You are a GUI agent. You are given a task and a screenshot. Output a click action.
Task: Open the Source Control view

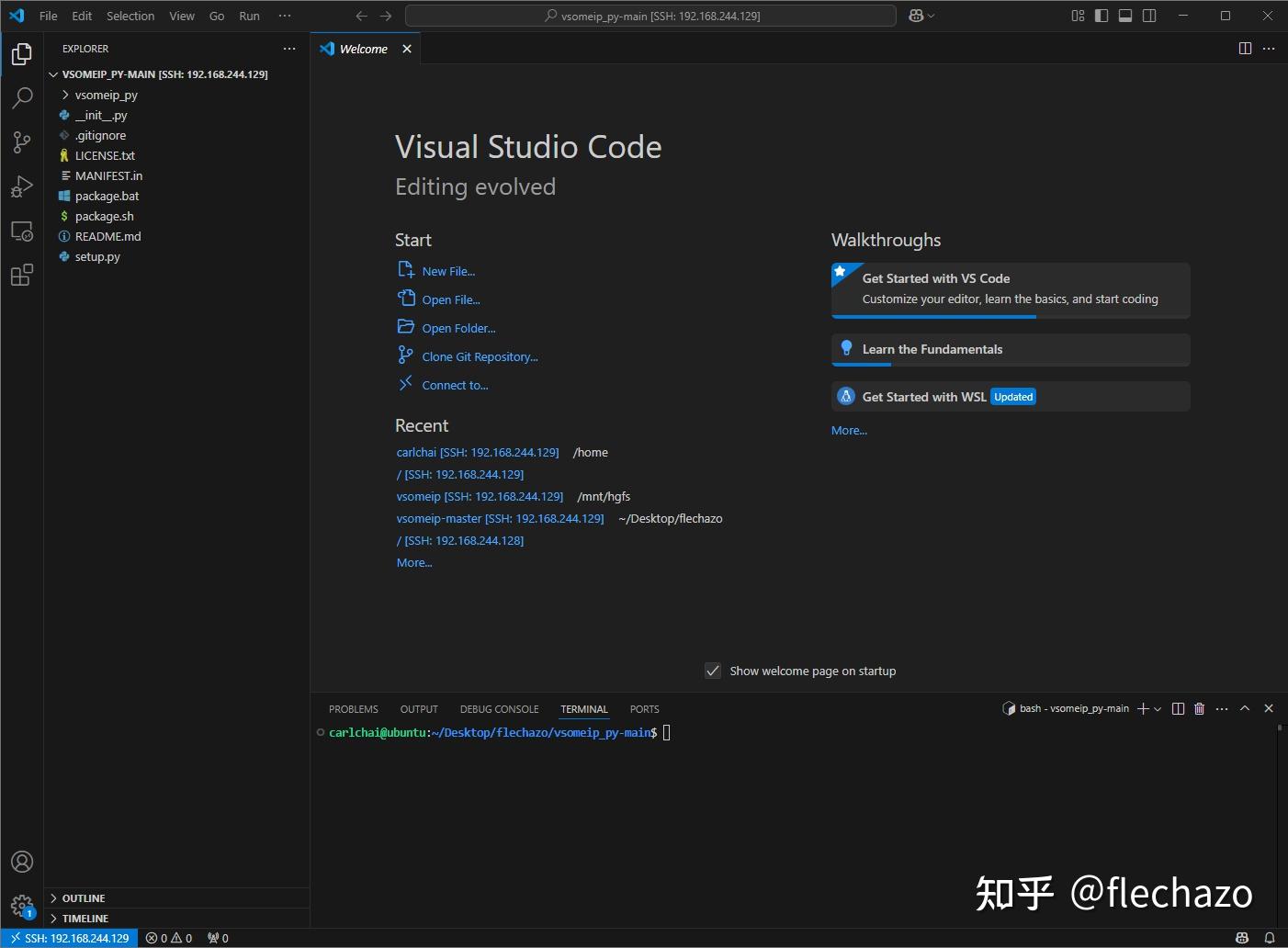click(22, 141)
